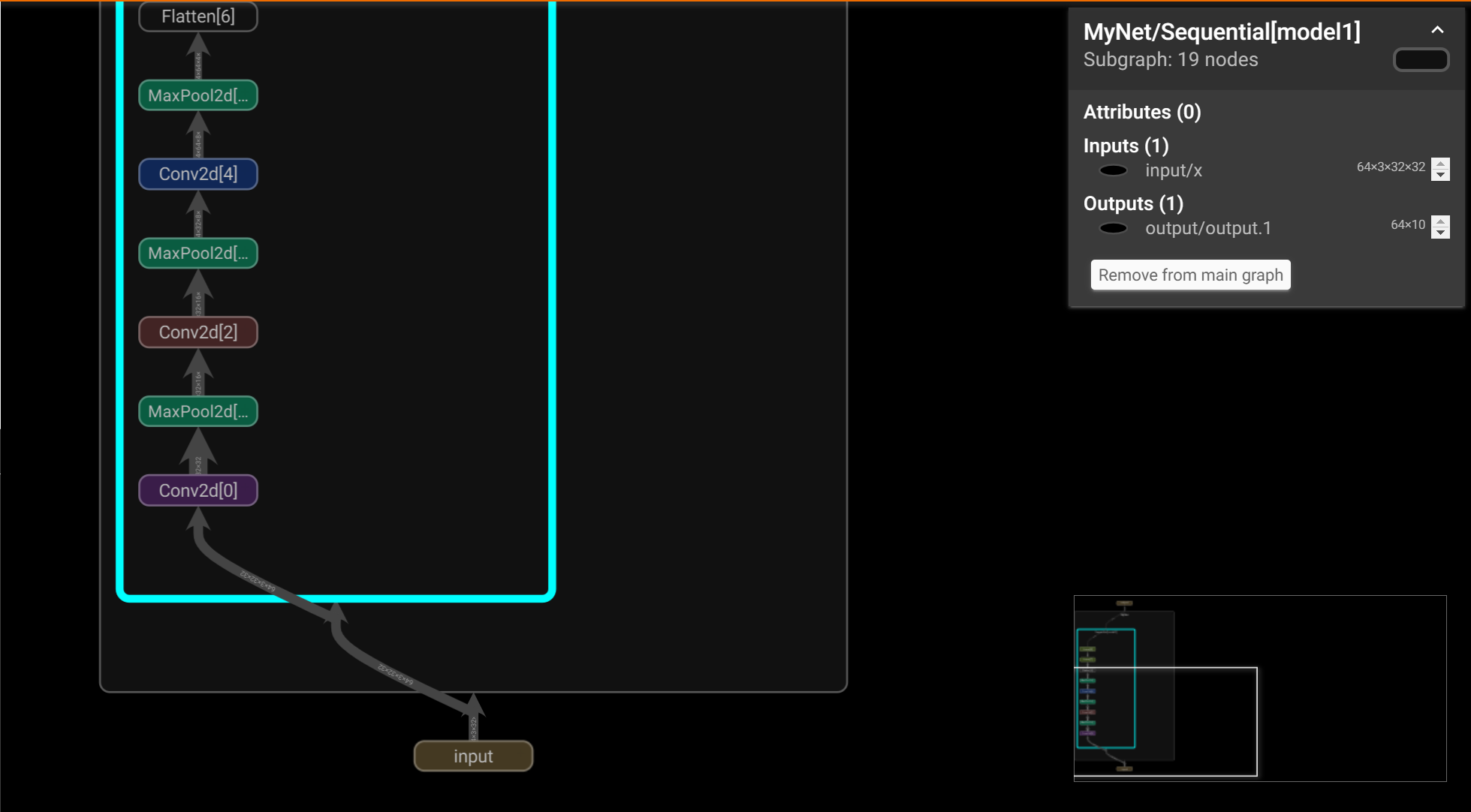Select the input node

coord(473,756)
